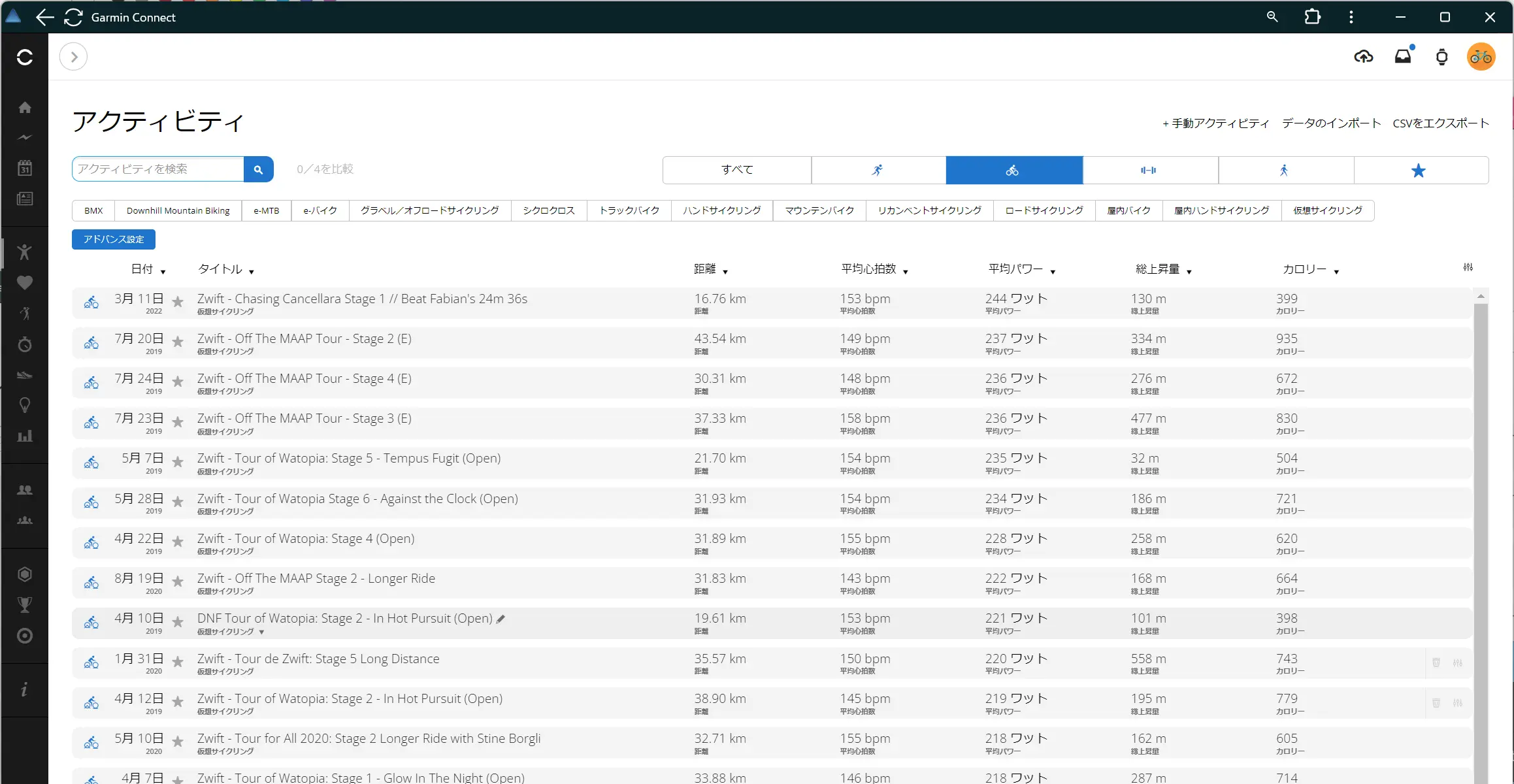The height and width of the screenshot is (784, 1514).
Task: Open the Badges hexagon icon in sidebar
Action: tap(25, 574)
